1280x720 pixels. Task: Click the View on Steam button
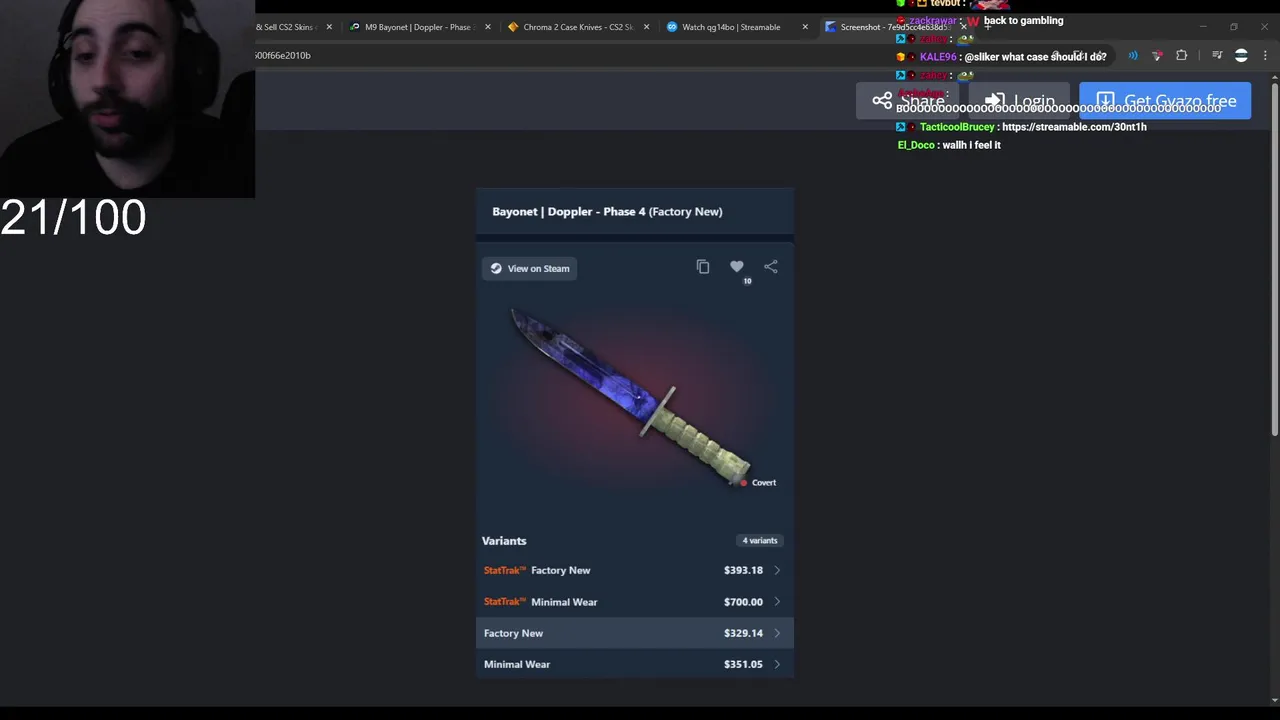530,268
